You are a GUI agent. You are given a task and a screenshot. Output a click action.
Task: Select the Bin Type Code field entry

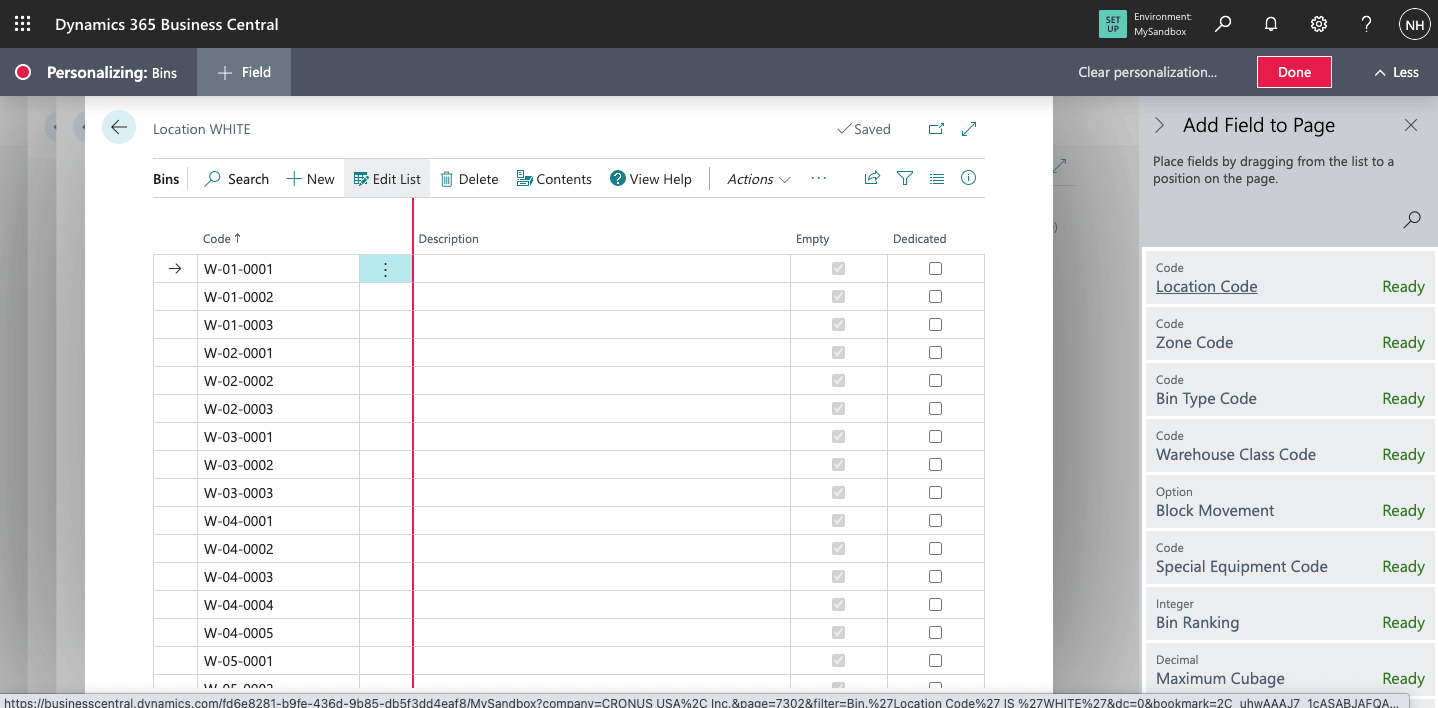[1290, 388]
